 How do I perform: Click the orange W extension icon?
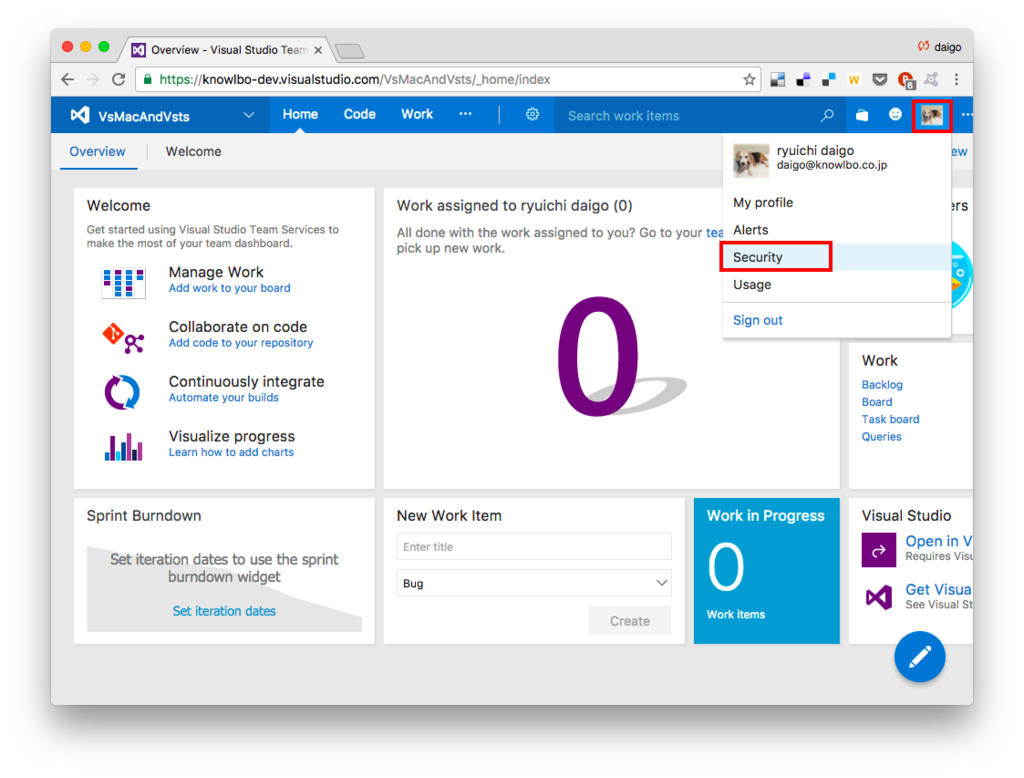click(x=854, y=80)
